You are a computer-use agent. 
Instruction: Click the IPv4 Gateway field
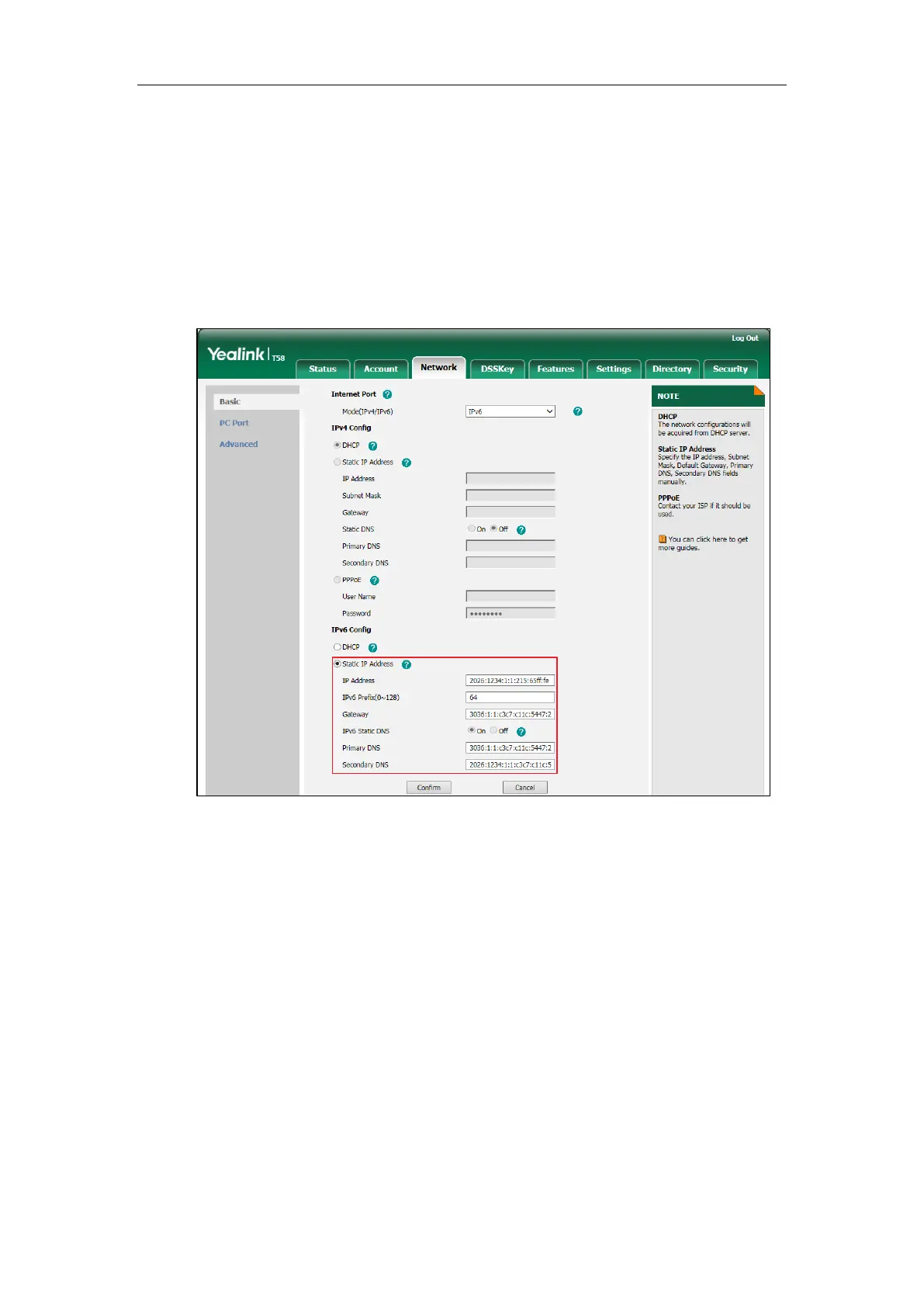(x=510, y=512)
